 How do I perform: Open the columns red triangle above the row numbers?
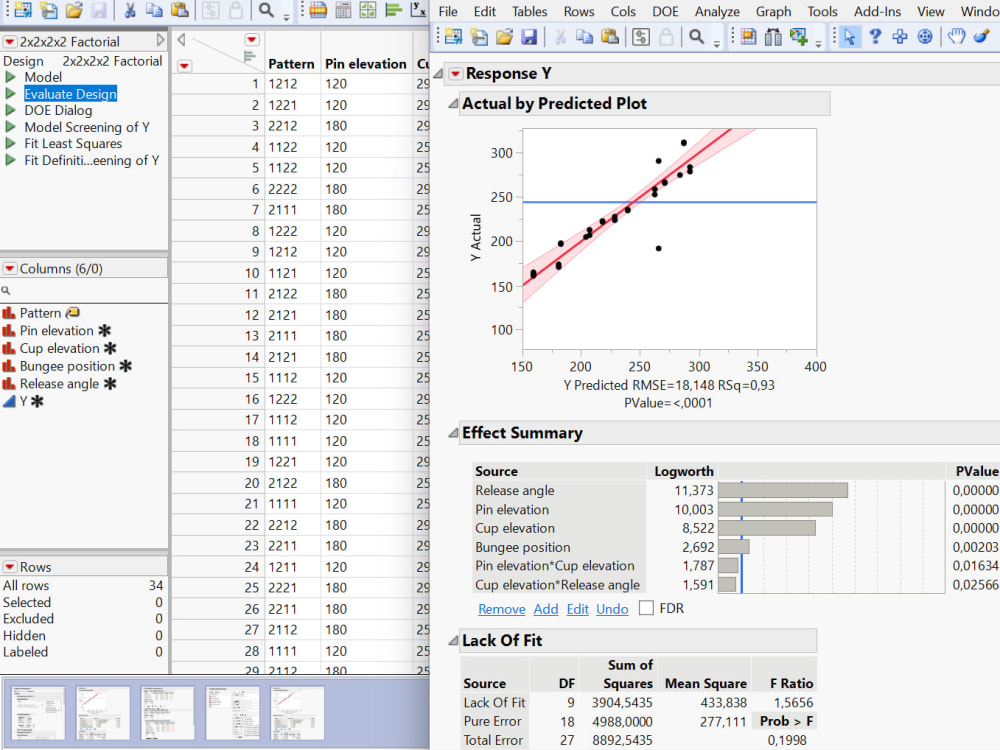252,40
